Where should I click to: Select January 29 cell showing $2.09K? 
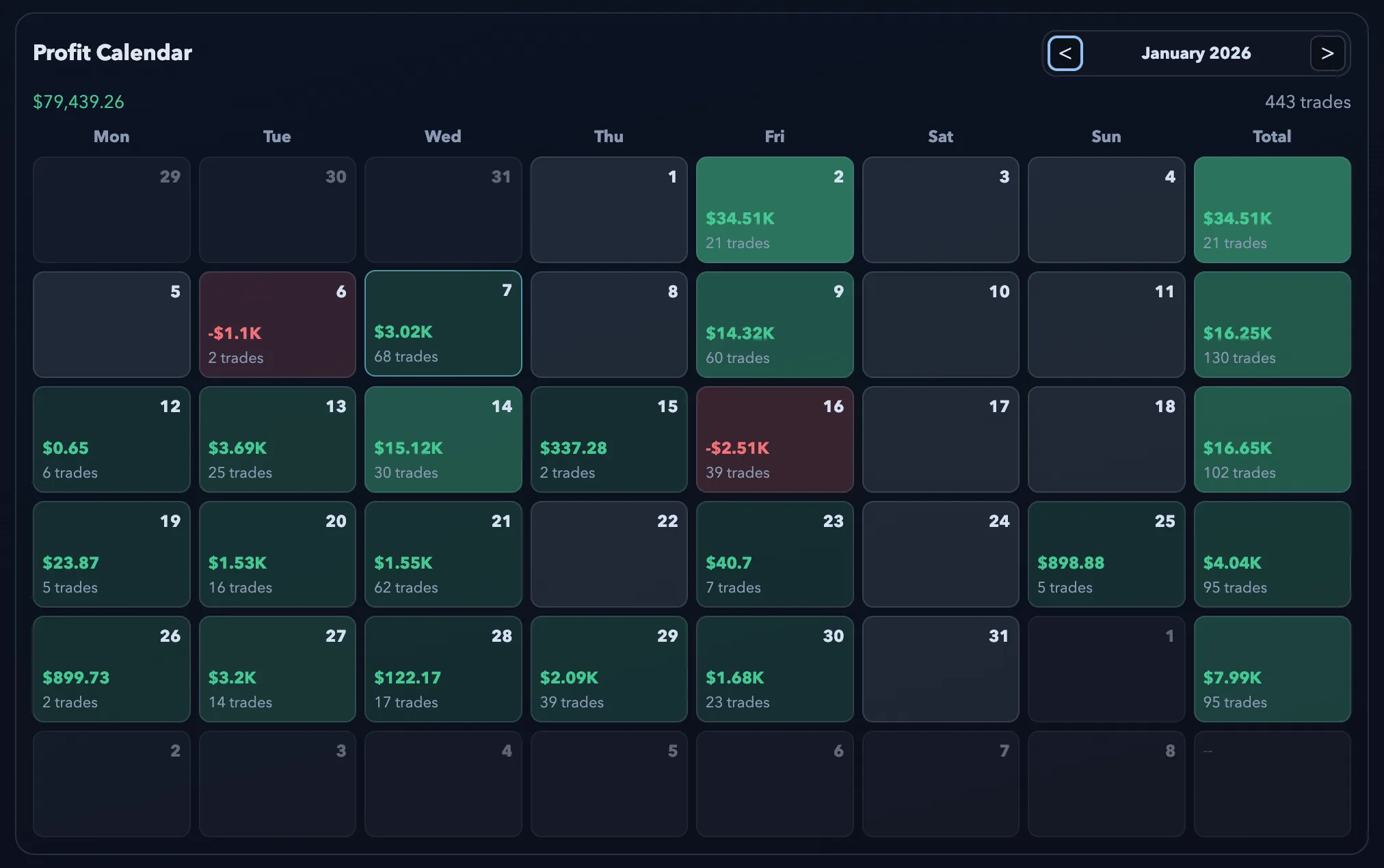pos(609,669)
